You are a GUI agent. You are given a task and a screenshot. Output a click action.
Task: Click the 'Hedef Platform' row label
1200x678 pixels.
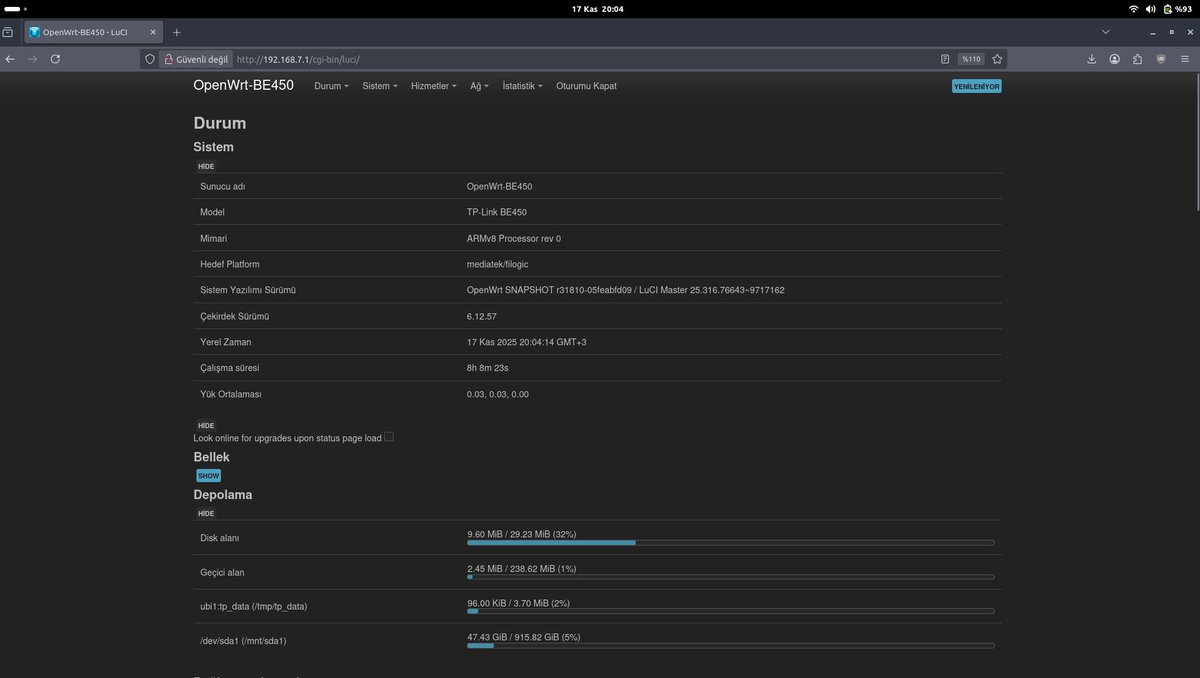[230, 264]
